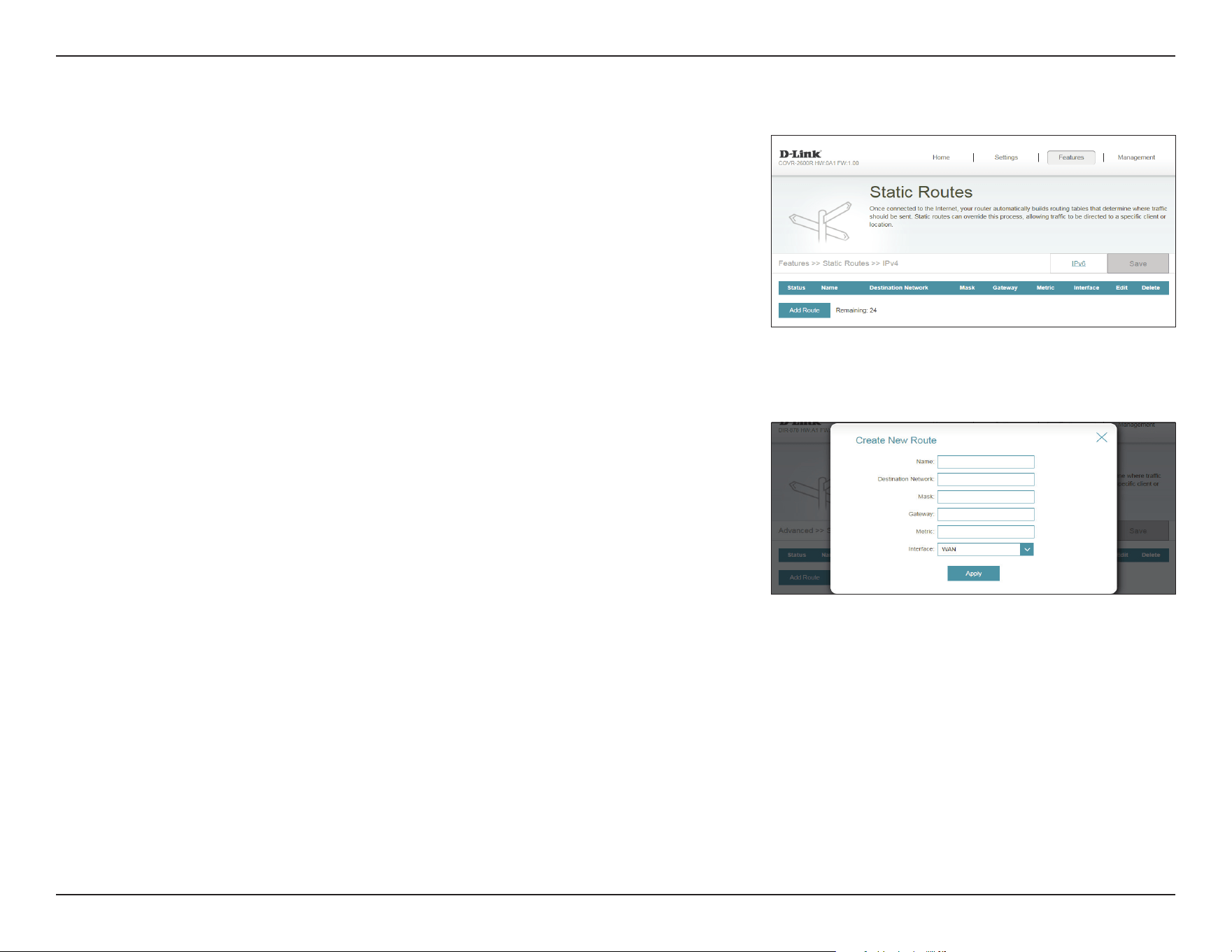Click Apply in Create New Route
This screenshot has height=952, width=1232.
pos(973,574)
